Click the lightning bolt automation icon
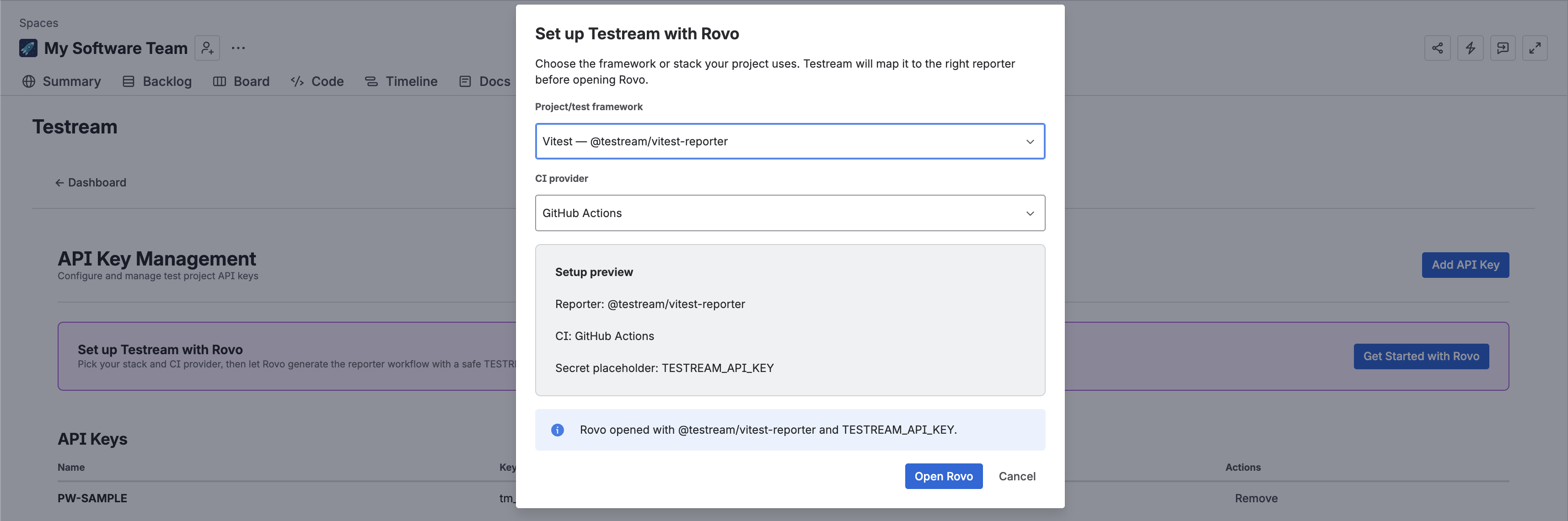 click(1470, 48)
